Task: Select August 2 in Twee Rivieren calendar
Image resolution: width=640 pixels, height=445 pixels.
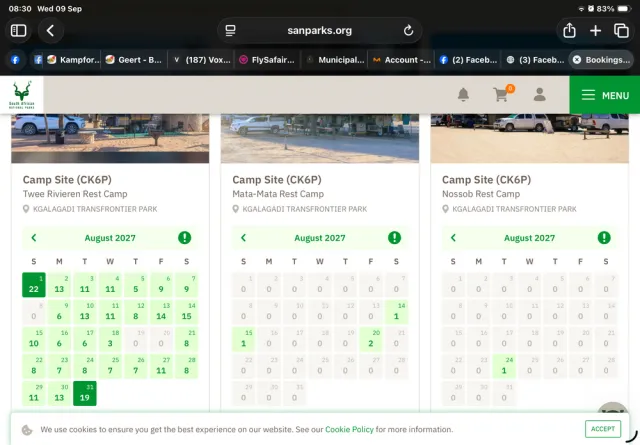Action: point(59,285)
